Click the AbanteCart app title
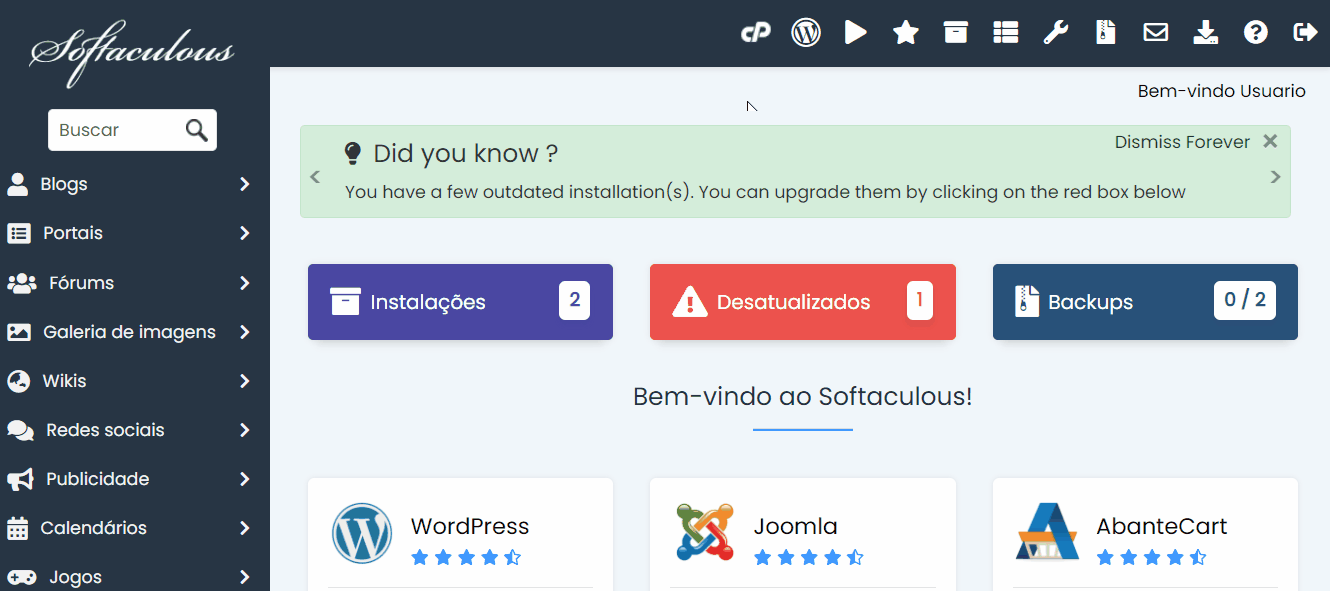Screen dimensions: 1330x591 pos(1161,526)
